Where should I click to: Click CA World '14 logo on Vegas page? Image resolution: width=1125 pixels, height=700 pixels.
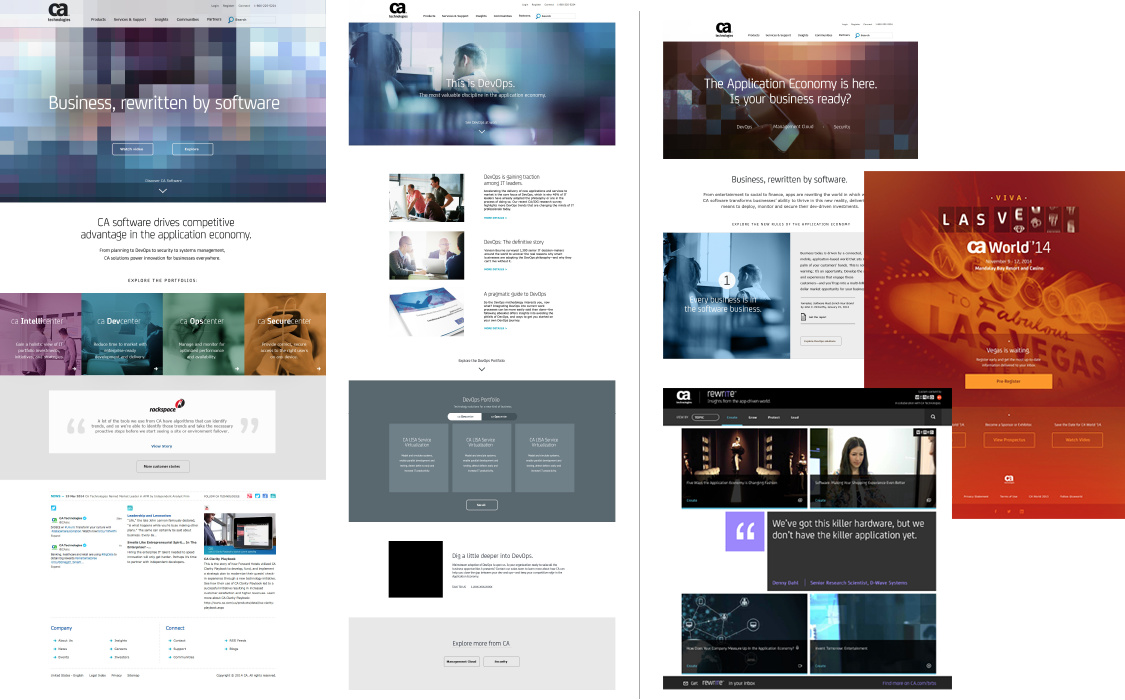click(1008, 247)
